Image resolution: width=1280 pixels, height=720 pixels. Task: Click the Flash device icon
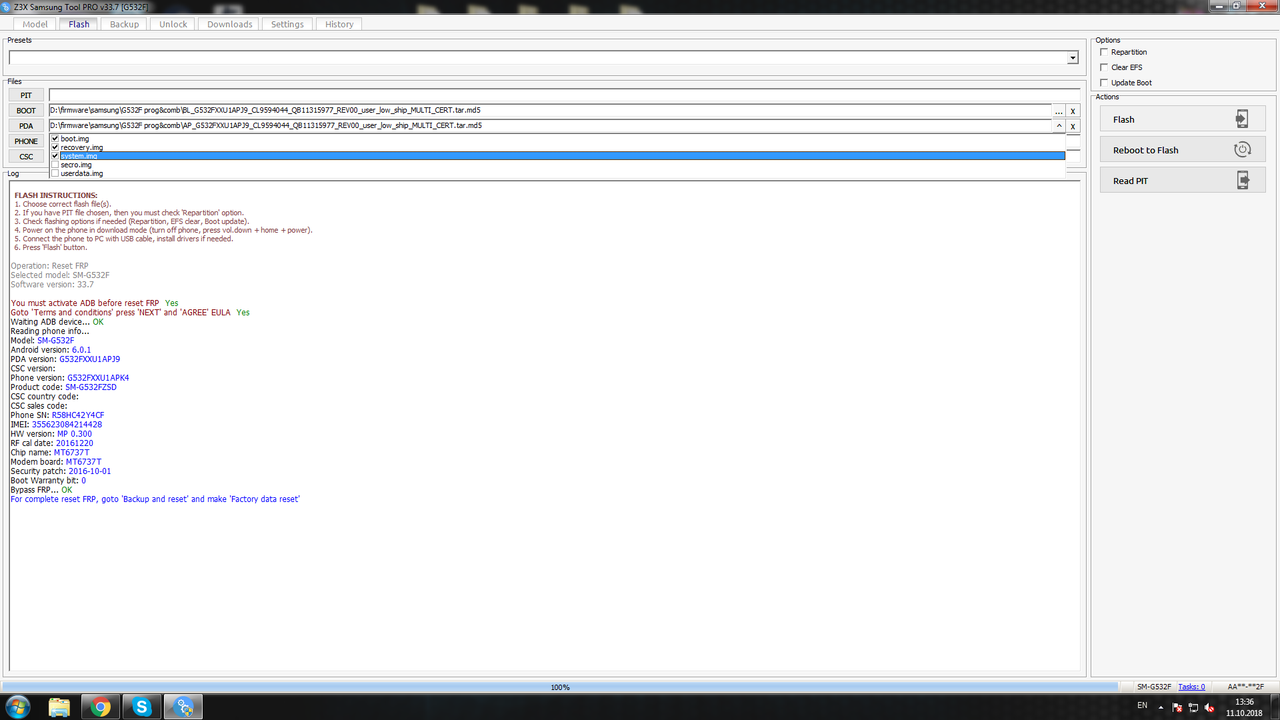1242,119
